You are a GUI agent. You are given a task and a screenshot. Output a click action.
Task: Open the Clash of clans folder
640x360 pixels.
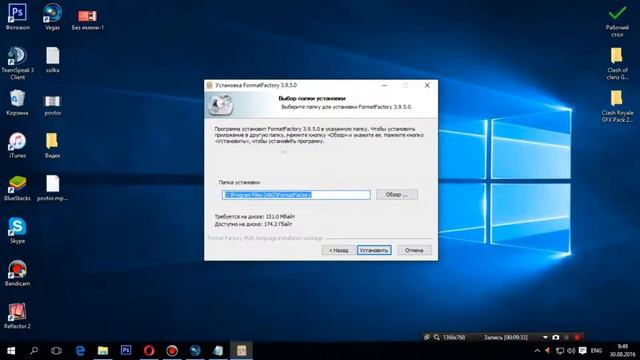(617, 63)
